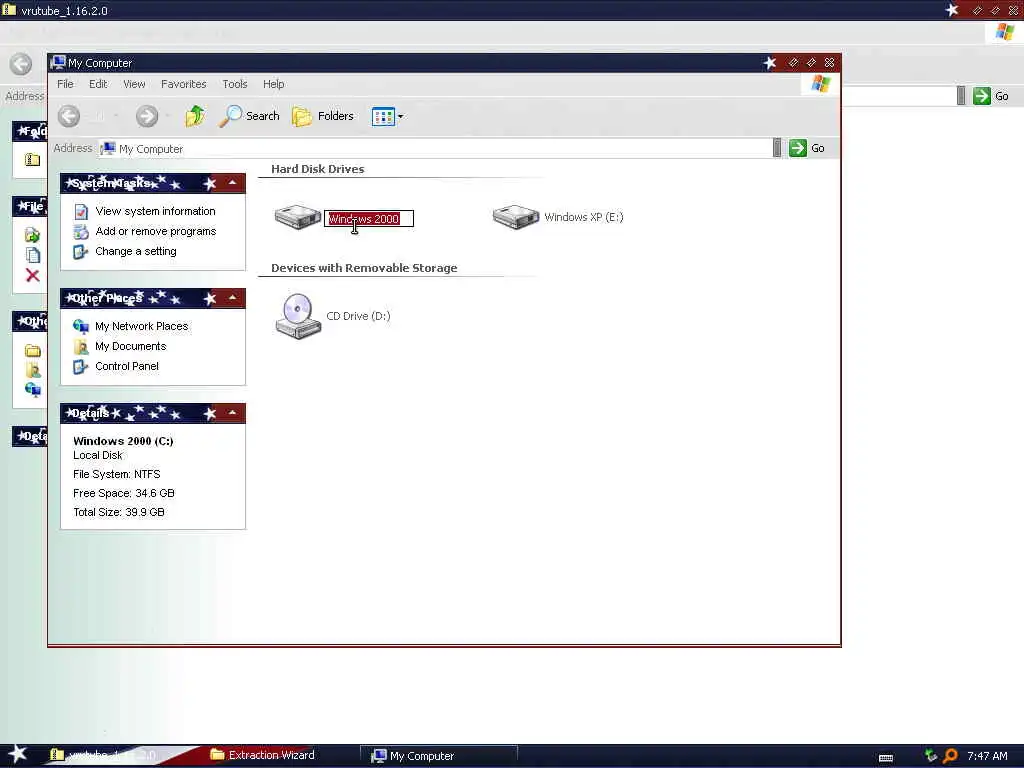Click the Windows XP (E:) label
The height and width of the screenshot is (768, 1024).
coord(584,217)
